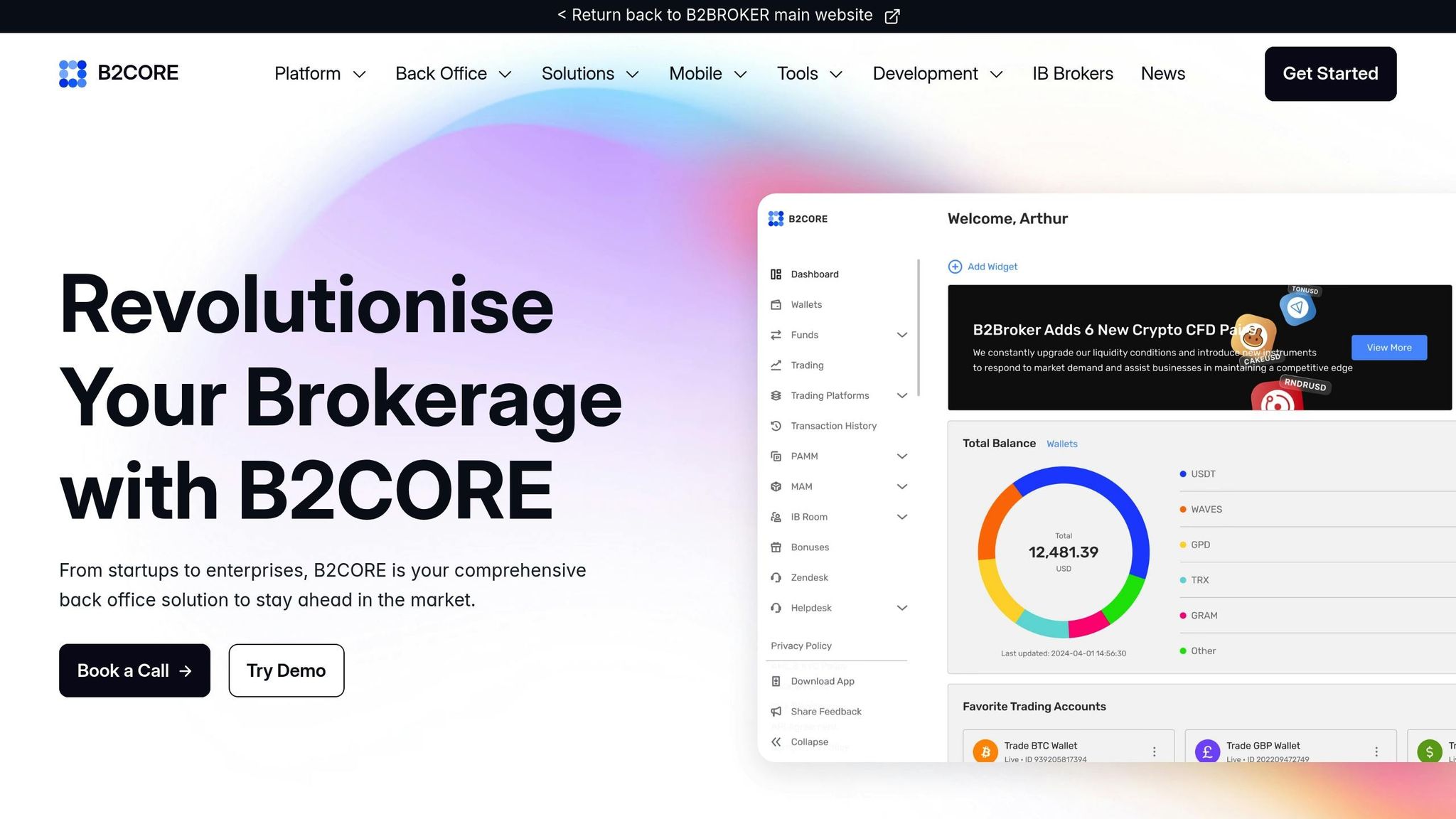Click the Add Widget link
This screenshot has height=819, width=1456.
(x=992, y=267)
